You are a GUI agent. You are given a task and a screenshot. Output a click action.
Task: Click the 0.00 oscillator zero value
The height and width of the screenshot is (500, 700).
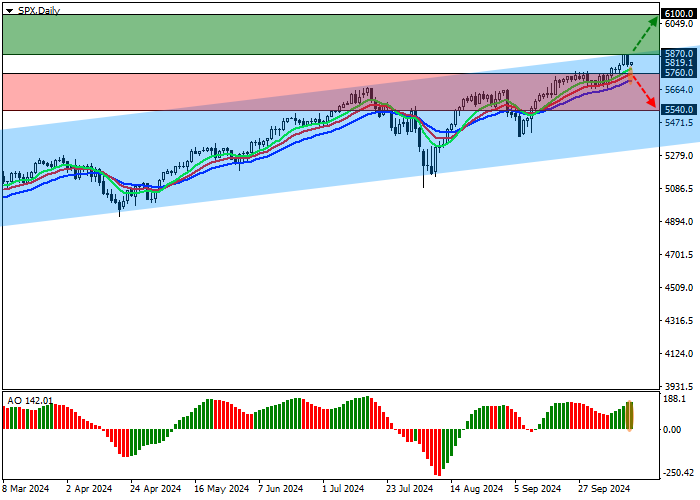tap(672, 429)
